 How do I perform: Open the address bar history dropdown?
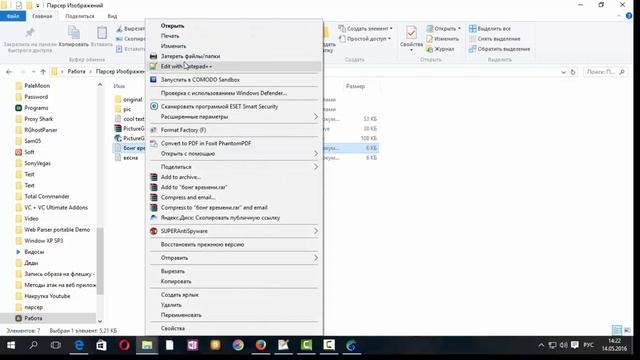click(563, 72)
